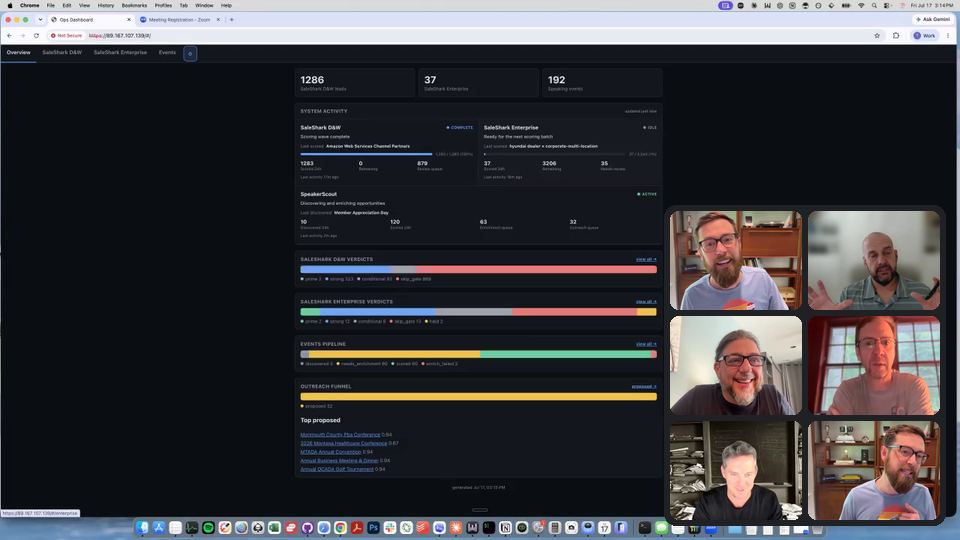The image size is (960, 540).
Task: Open a new Chrome tab with plus icon
Action: (x=231, y=20)
